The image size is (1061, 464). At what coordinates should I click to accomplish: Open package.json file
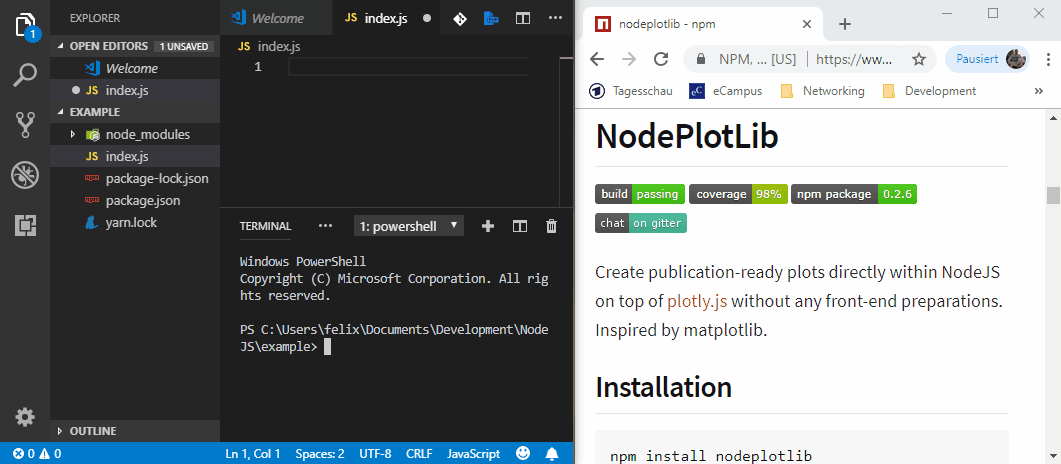[x=135, y=201]
